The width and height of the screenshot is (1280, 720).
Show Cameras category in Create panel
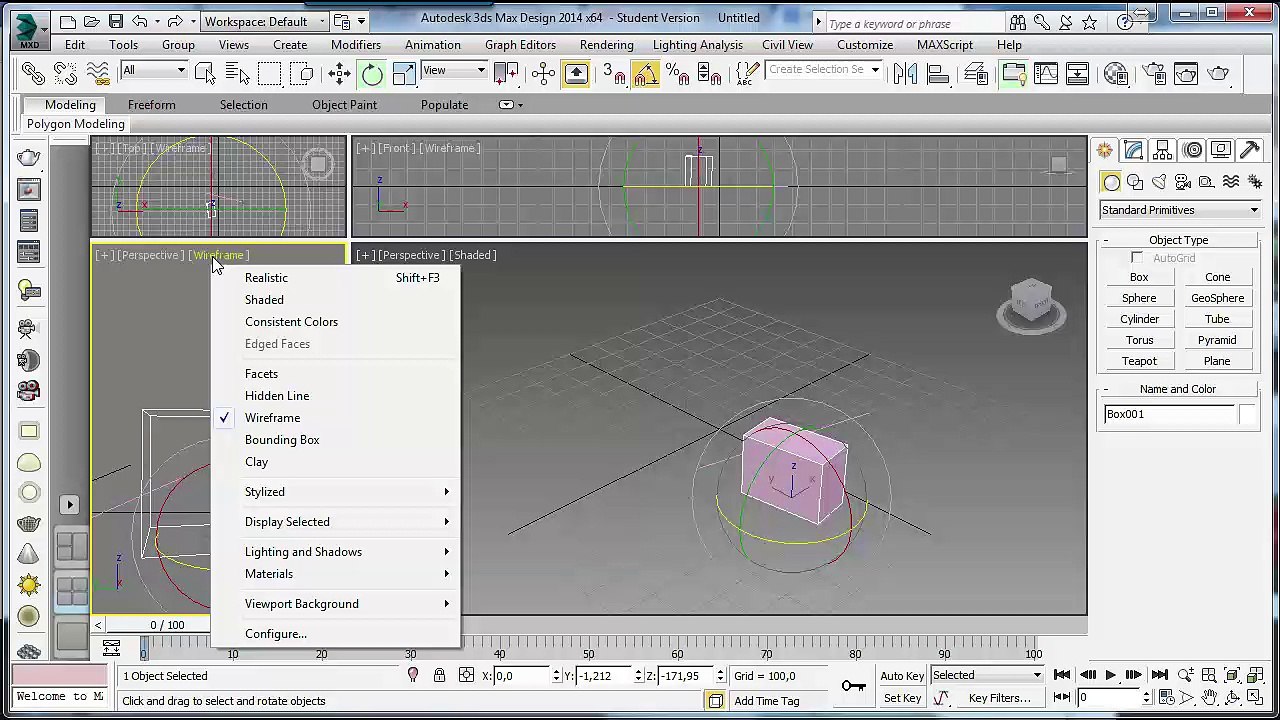click(1183, 182)
